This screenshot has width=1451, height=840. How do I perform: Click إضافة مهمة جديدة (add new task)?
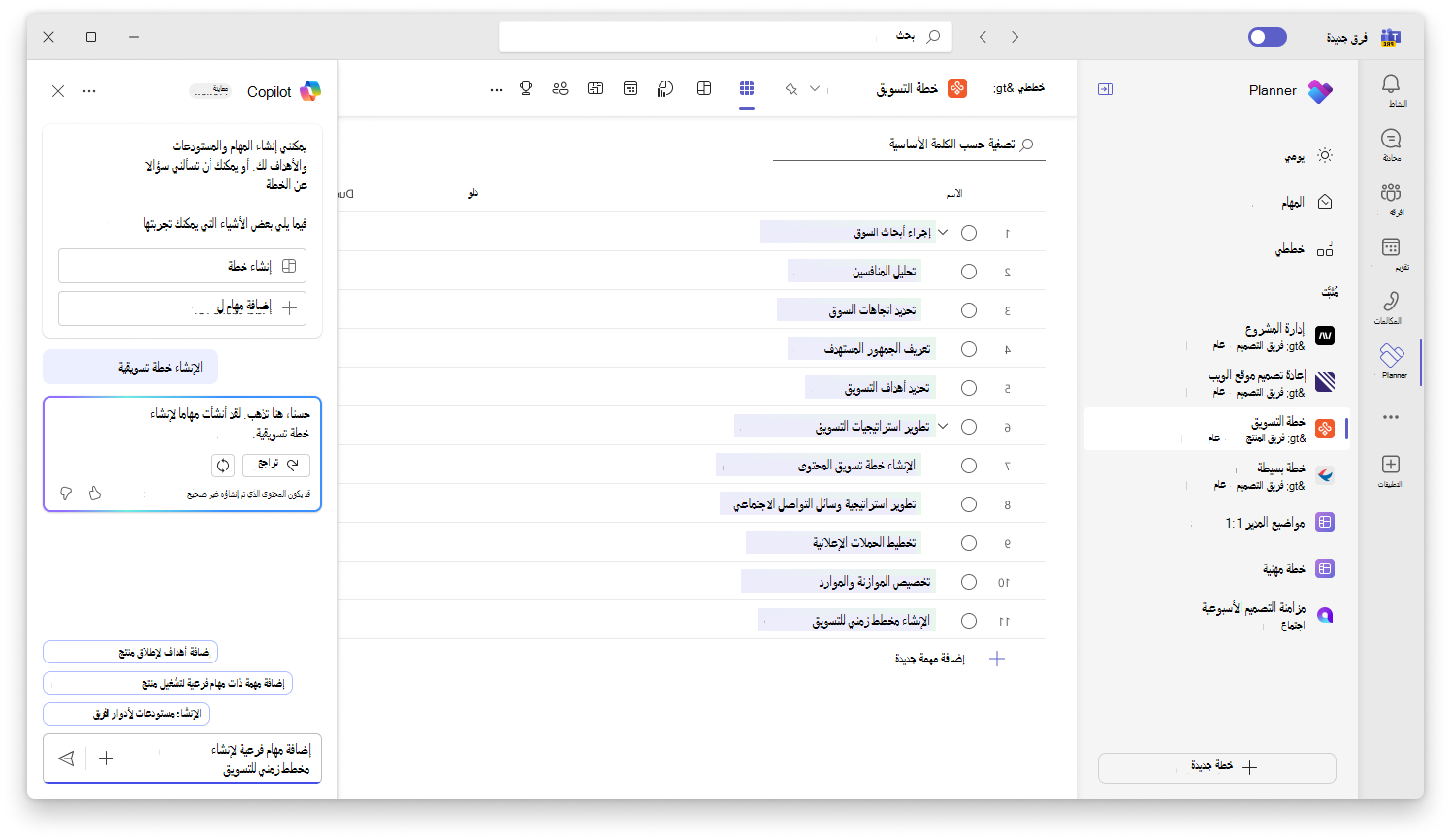point(948,659)
